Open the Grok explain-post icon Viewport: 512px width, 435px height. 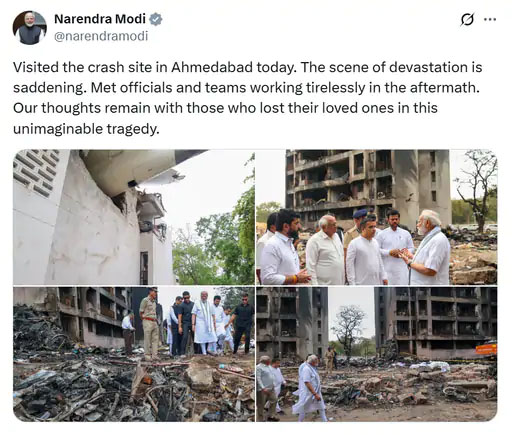[x=467, y=19]
